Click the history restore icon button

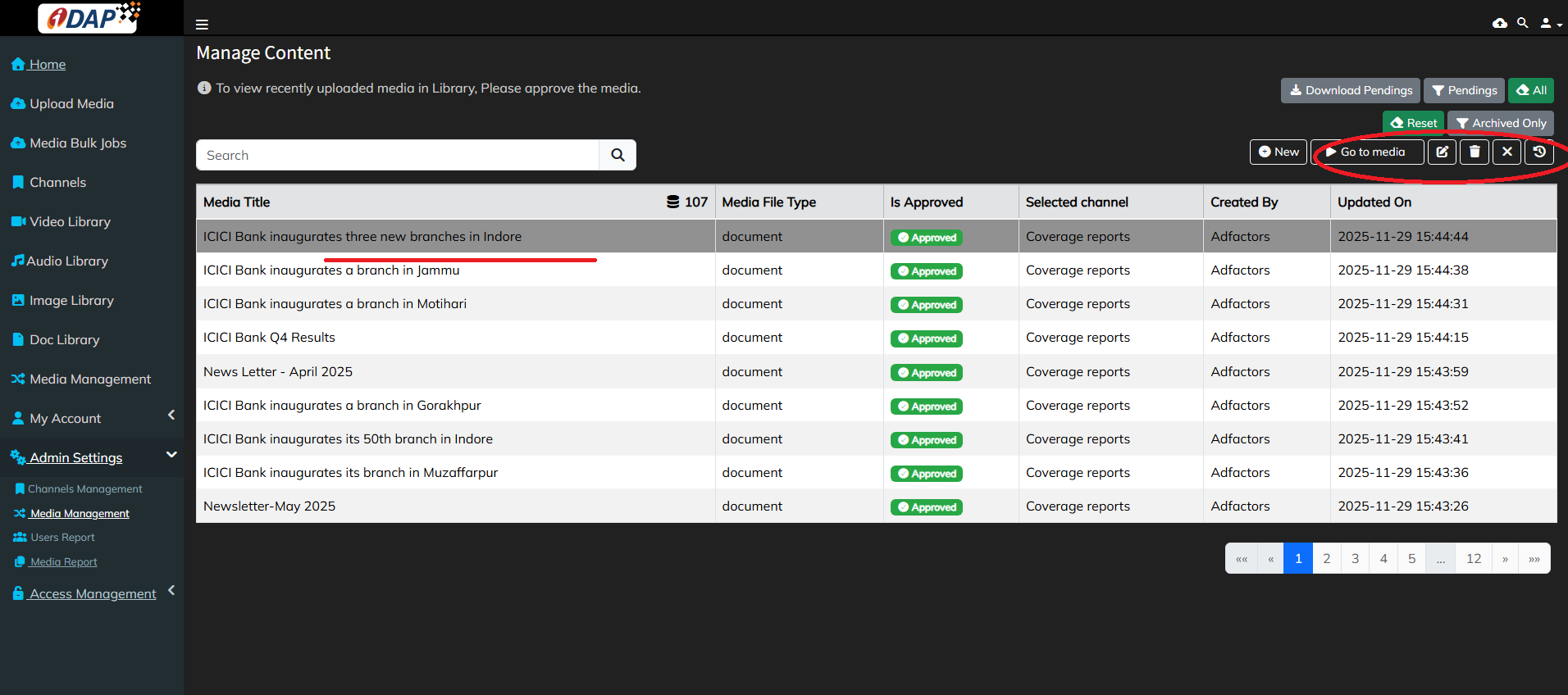(x=1539, y=152)
